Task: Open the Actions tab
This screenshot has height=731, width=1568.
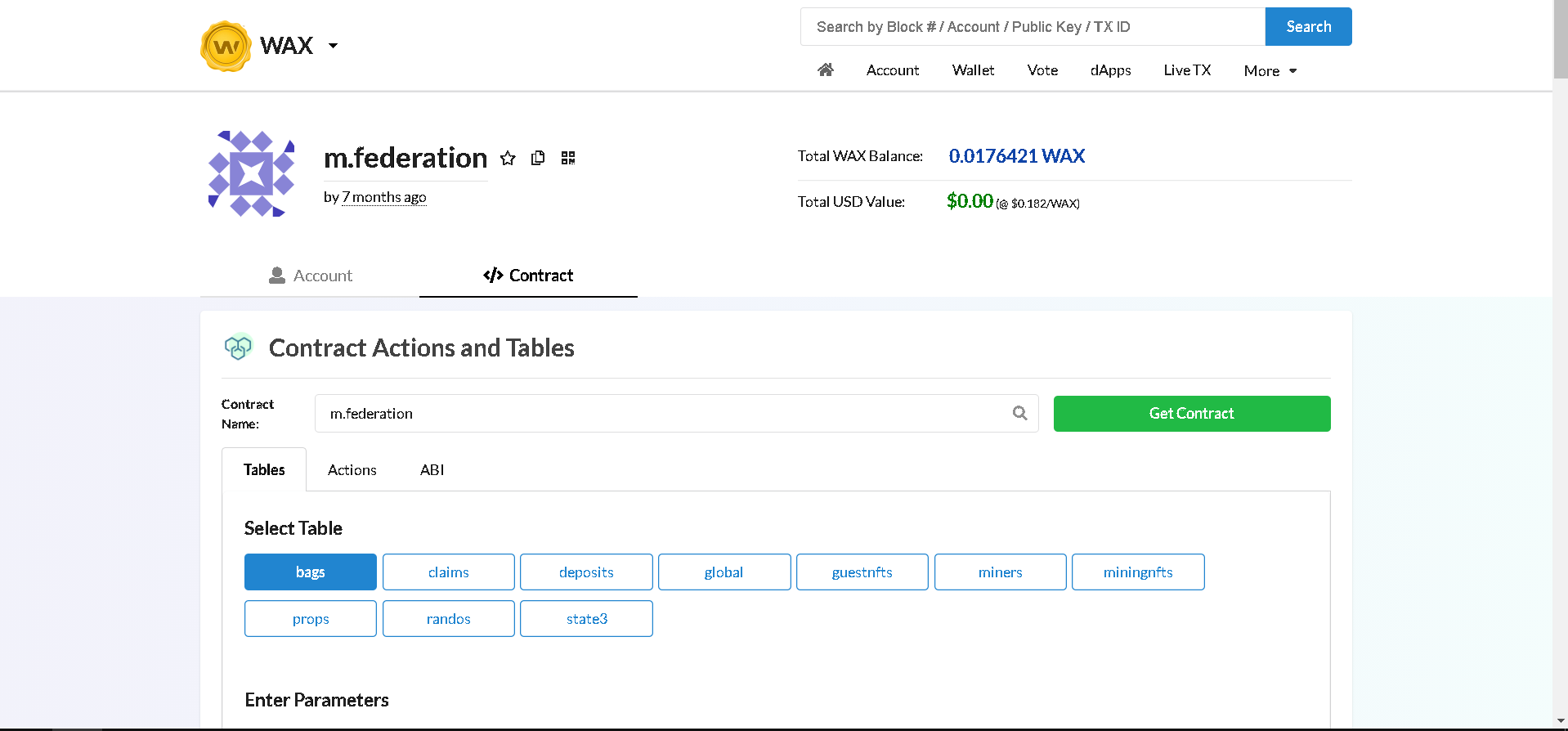Action: [x=352, y=470]
